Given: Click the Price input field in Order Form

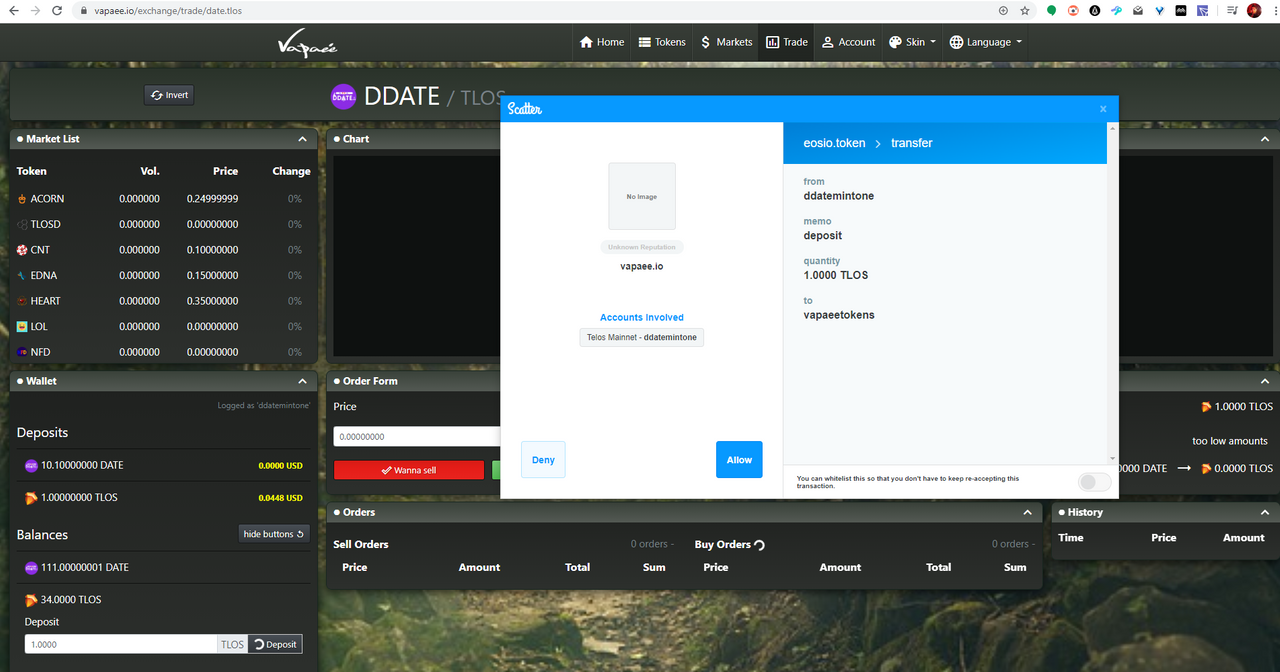Looking at the screenshot, I should click(x=417, y=437).
